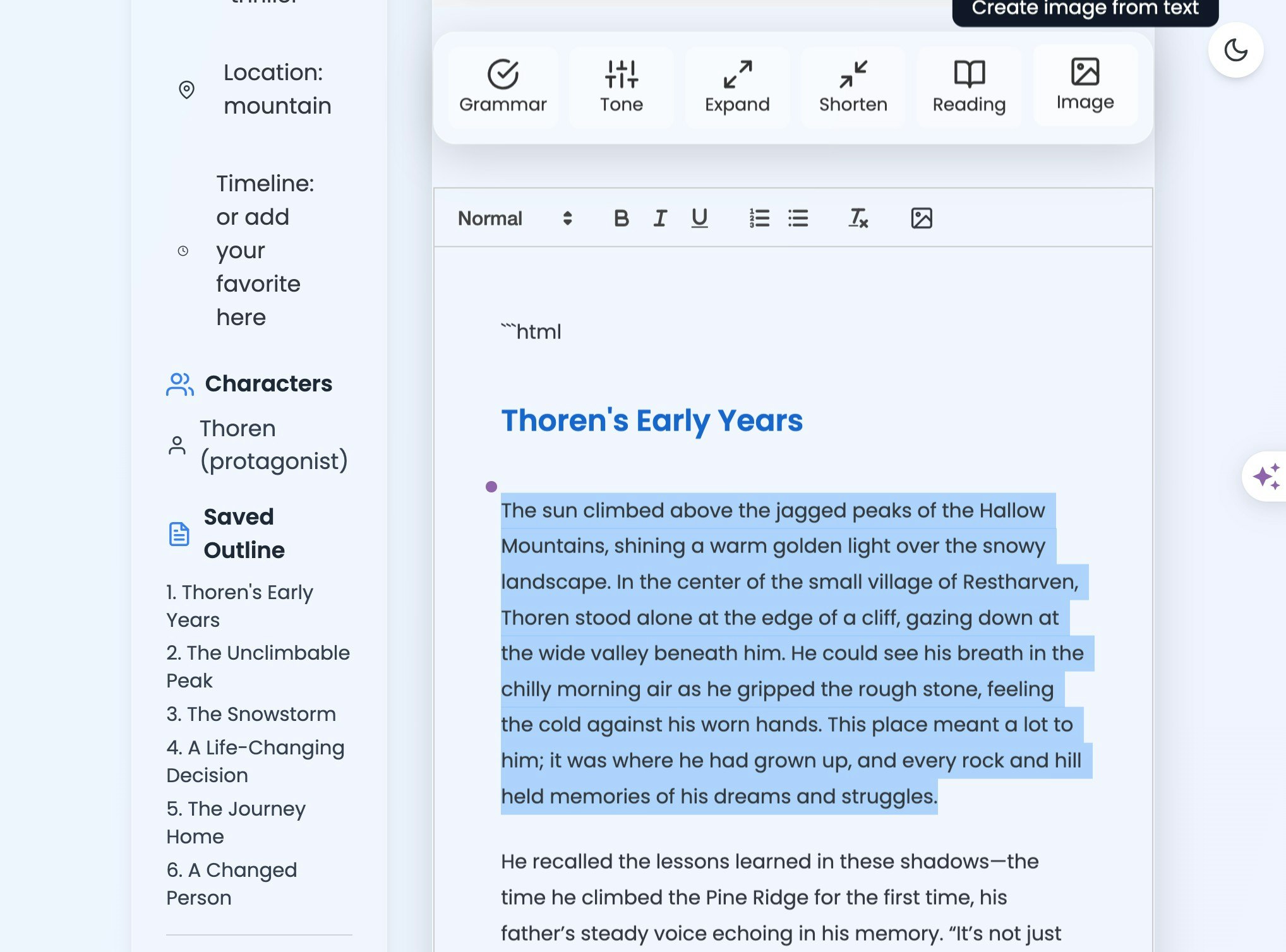Click the Shorten text tool

(853, 87)
